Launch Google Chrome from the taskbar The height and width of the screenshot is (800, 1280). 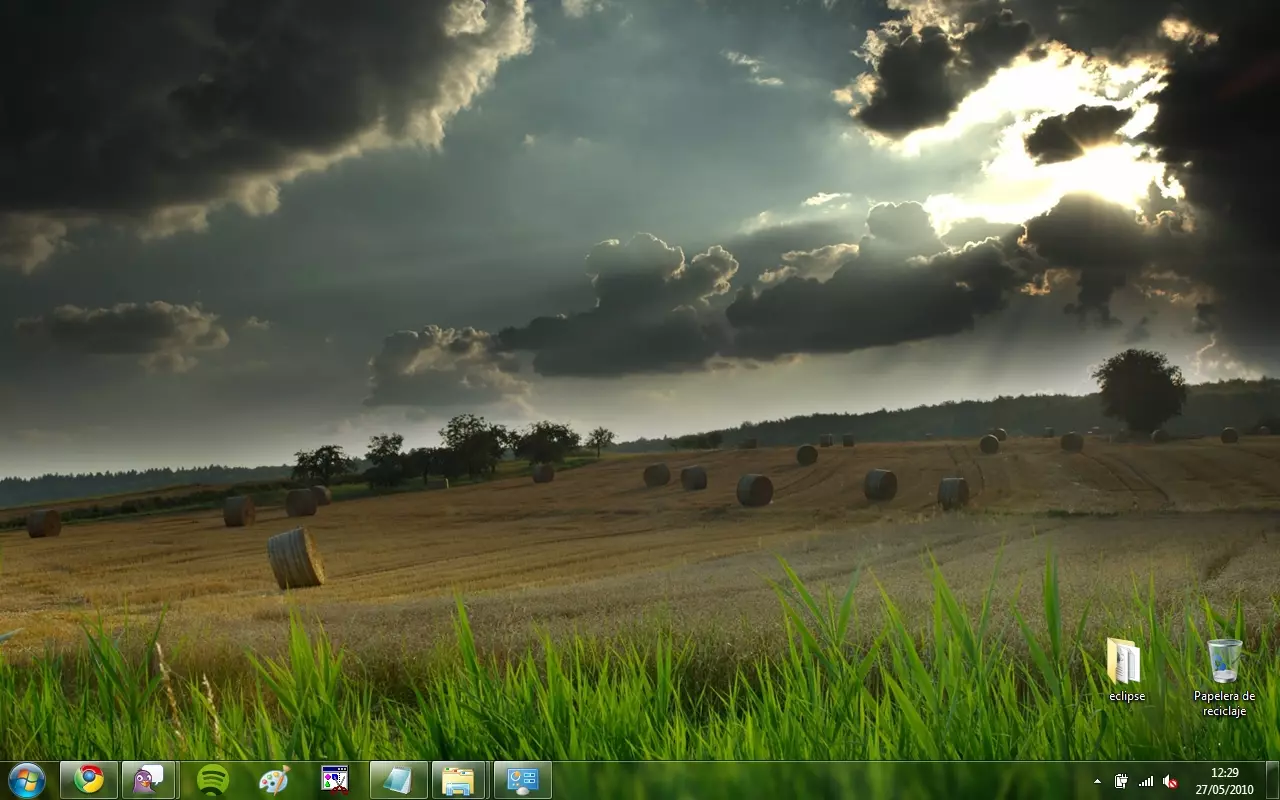(89, 780)
